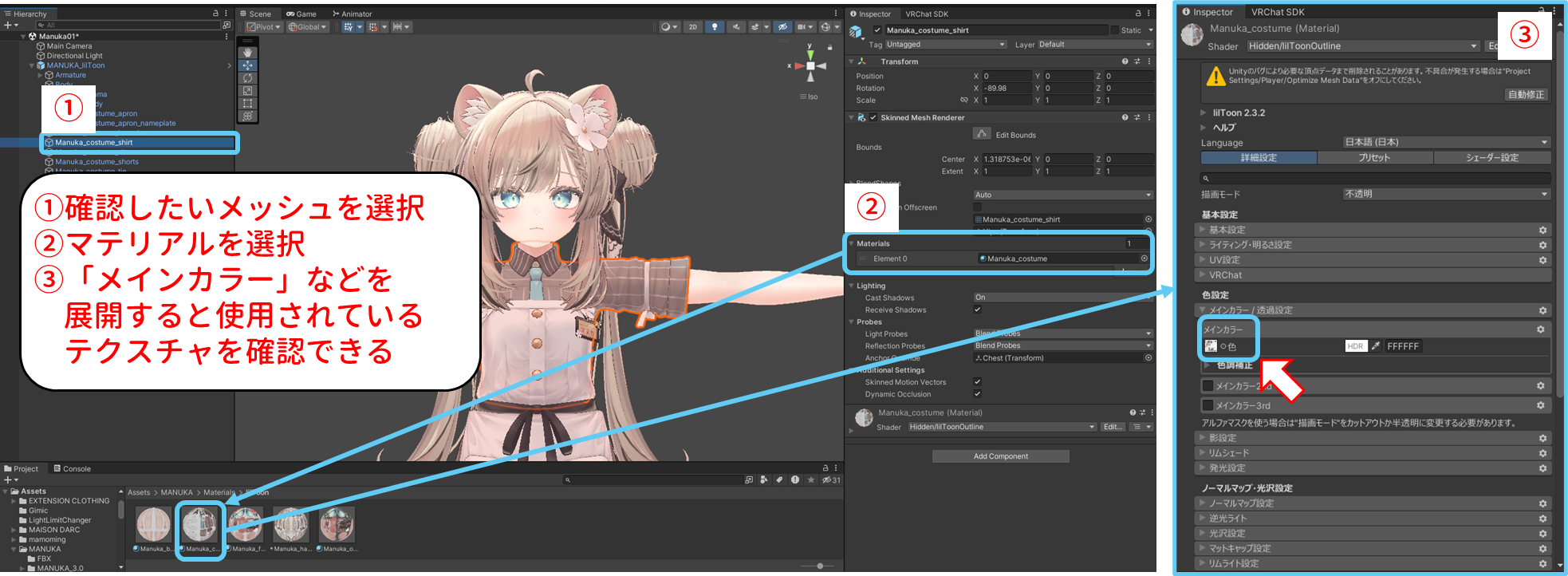Click the Edit Bounds icon button
Viewport: 1568px width, 576px height.
[x=982, y=134]
